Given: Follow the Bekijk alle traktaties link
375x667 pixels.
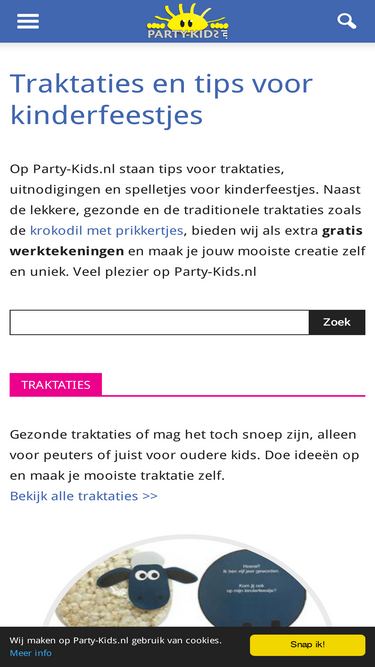Looking at the screenshot, I should [x=84, y=496].
